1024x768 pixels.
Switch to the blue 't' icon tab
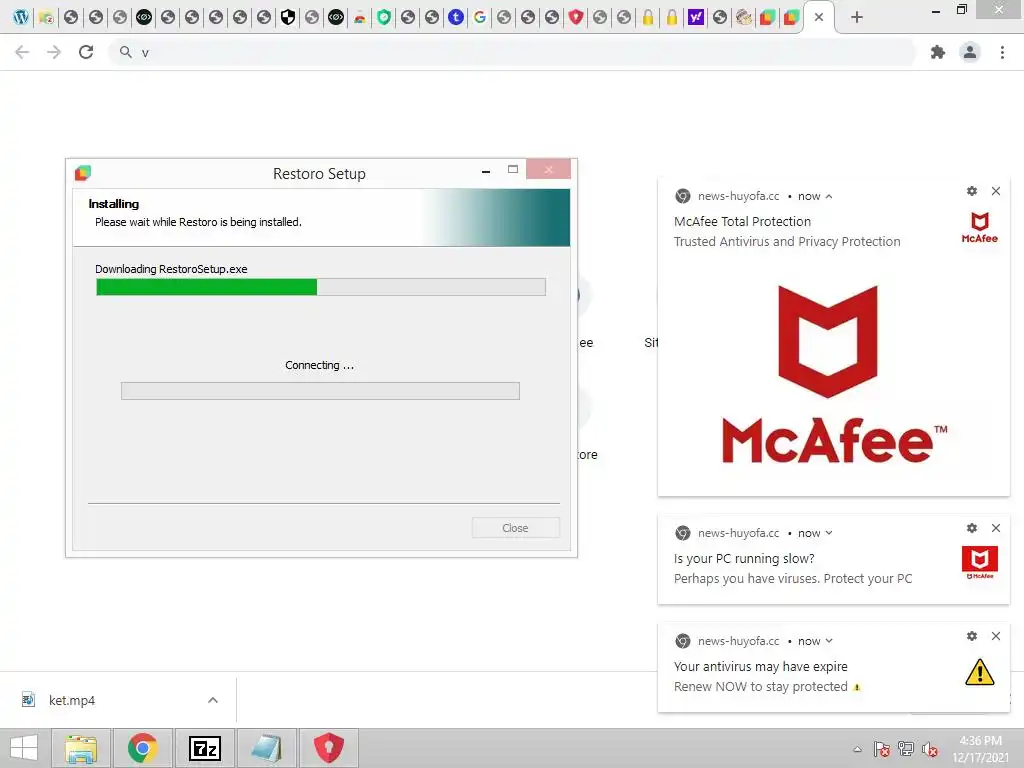(x=456, y=18)
